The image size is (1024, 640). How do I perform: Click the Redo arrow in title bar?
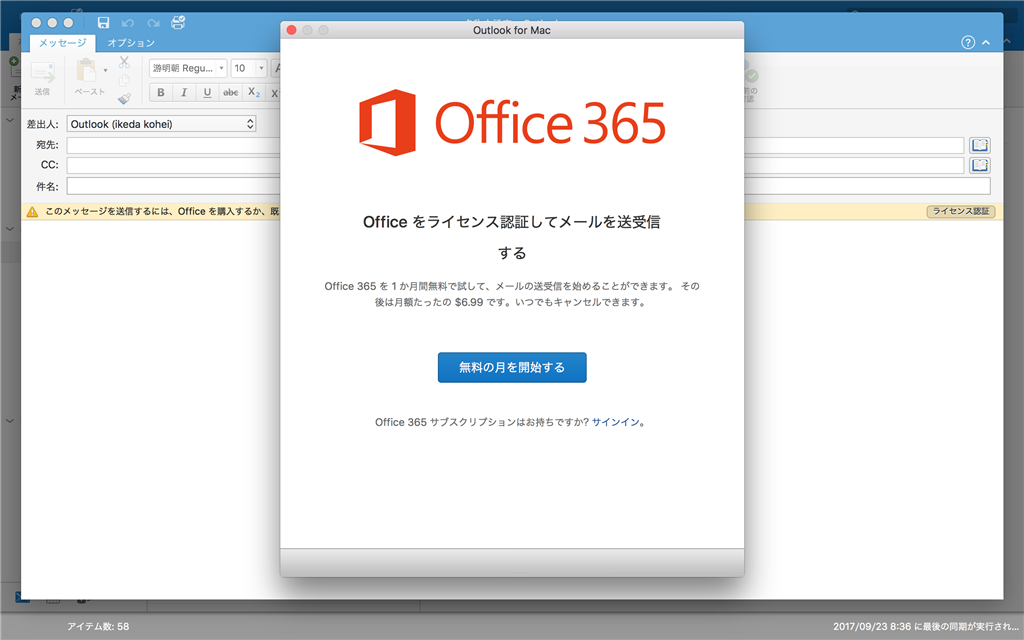tap(153, 23)
